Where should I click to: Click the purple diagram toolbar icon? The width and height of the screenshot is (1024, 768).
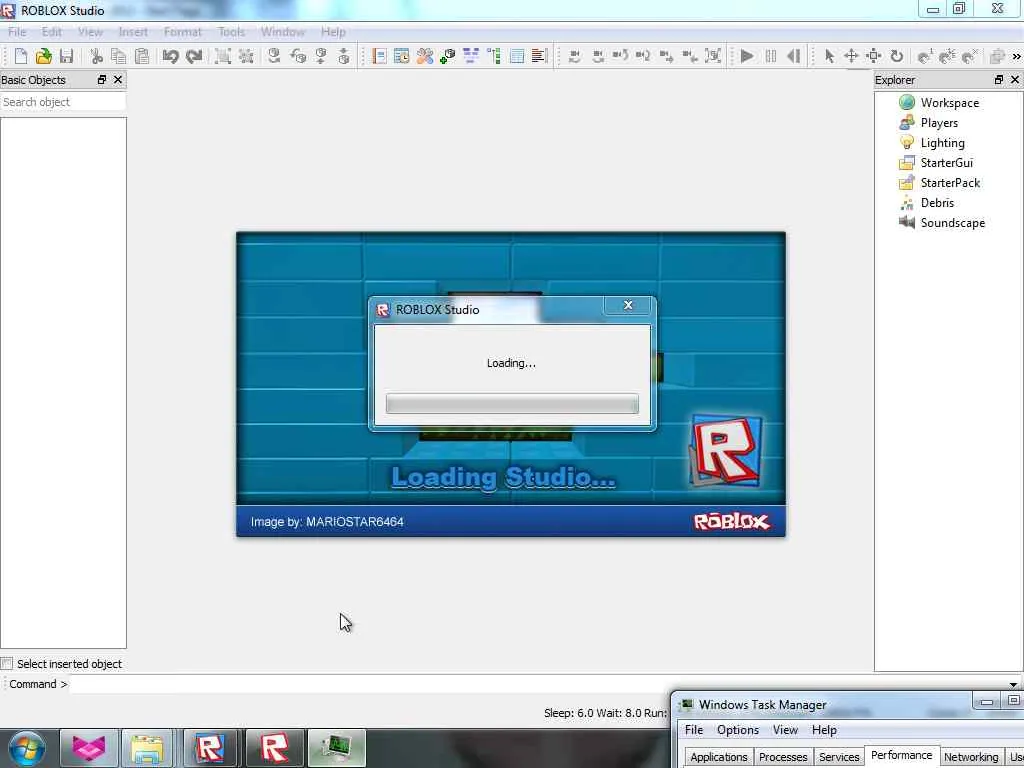(x=470, y=56)
